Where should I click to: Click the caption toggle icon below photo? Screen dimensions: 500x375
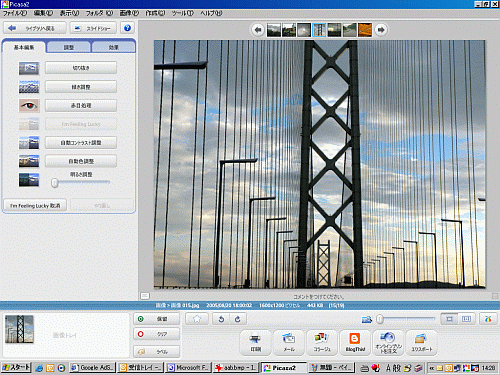pos(145,296)
